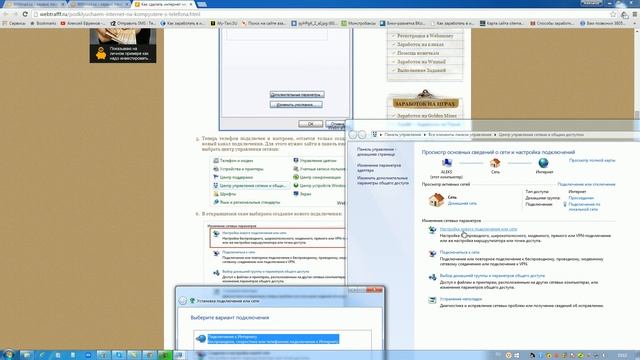Click the ALEKS computer icon in the network map
Screen dimensions: 640x360
[x=447, y=163]
